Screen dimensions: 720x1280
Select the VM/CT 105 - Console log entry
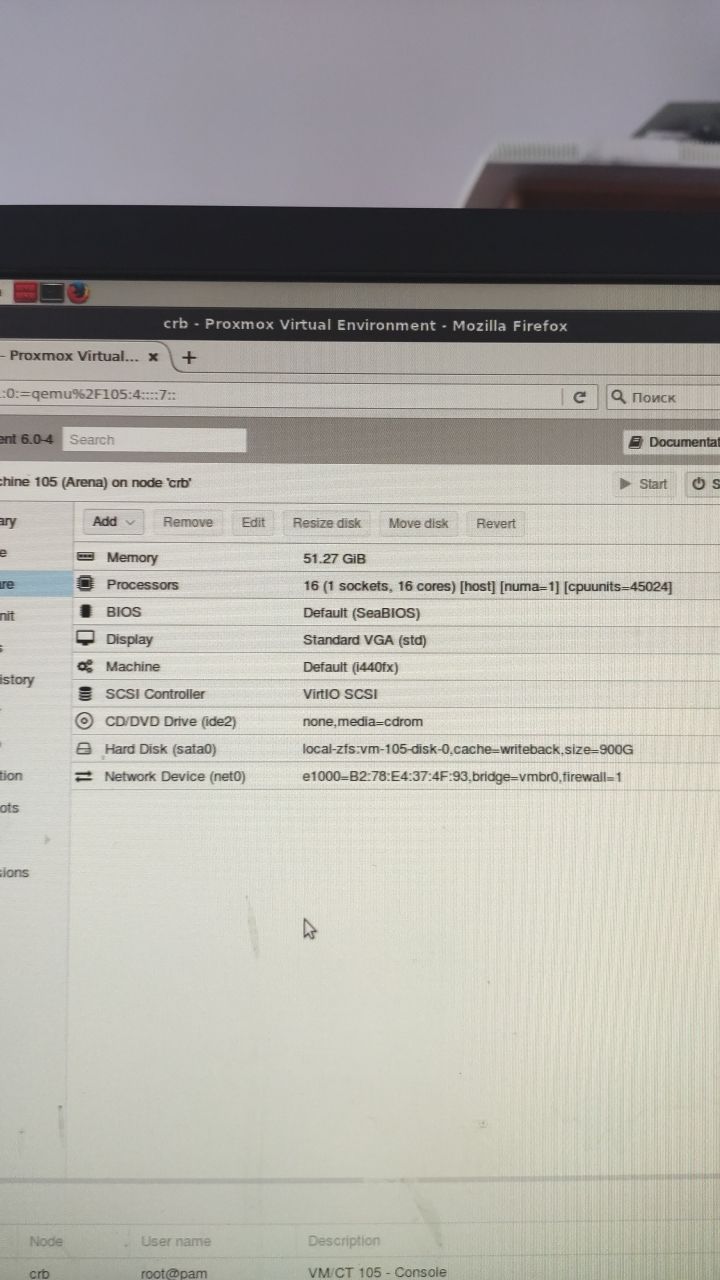(x=378, y=1273)
